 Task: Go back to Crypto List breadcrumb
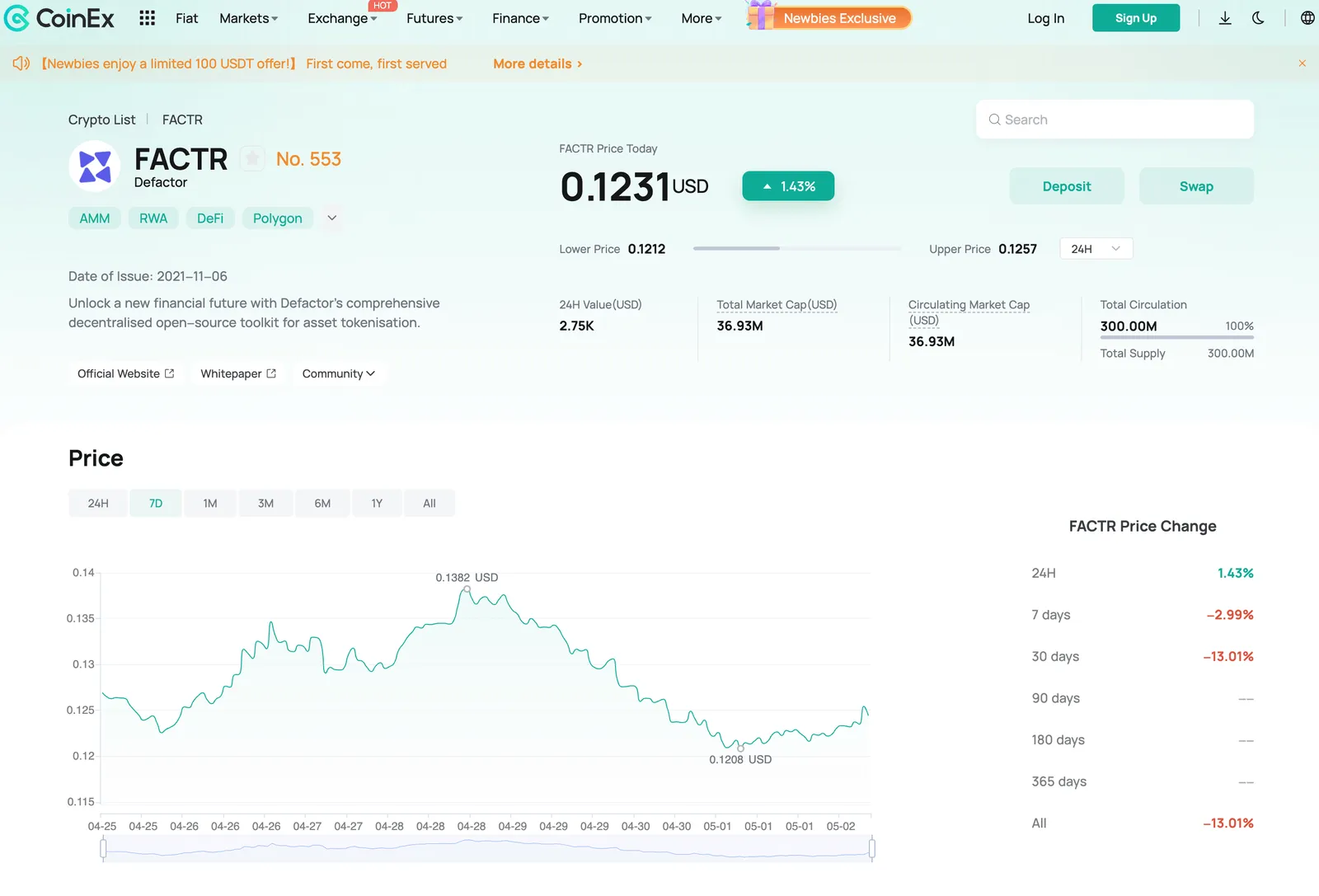(101, 120)
